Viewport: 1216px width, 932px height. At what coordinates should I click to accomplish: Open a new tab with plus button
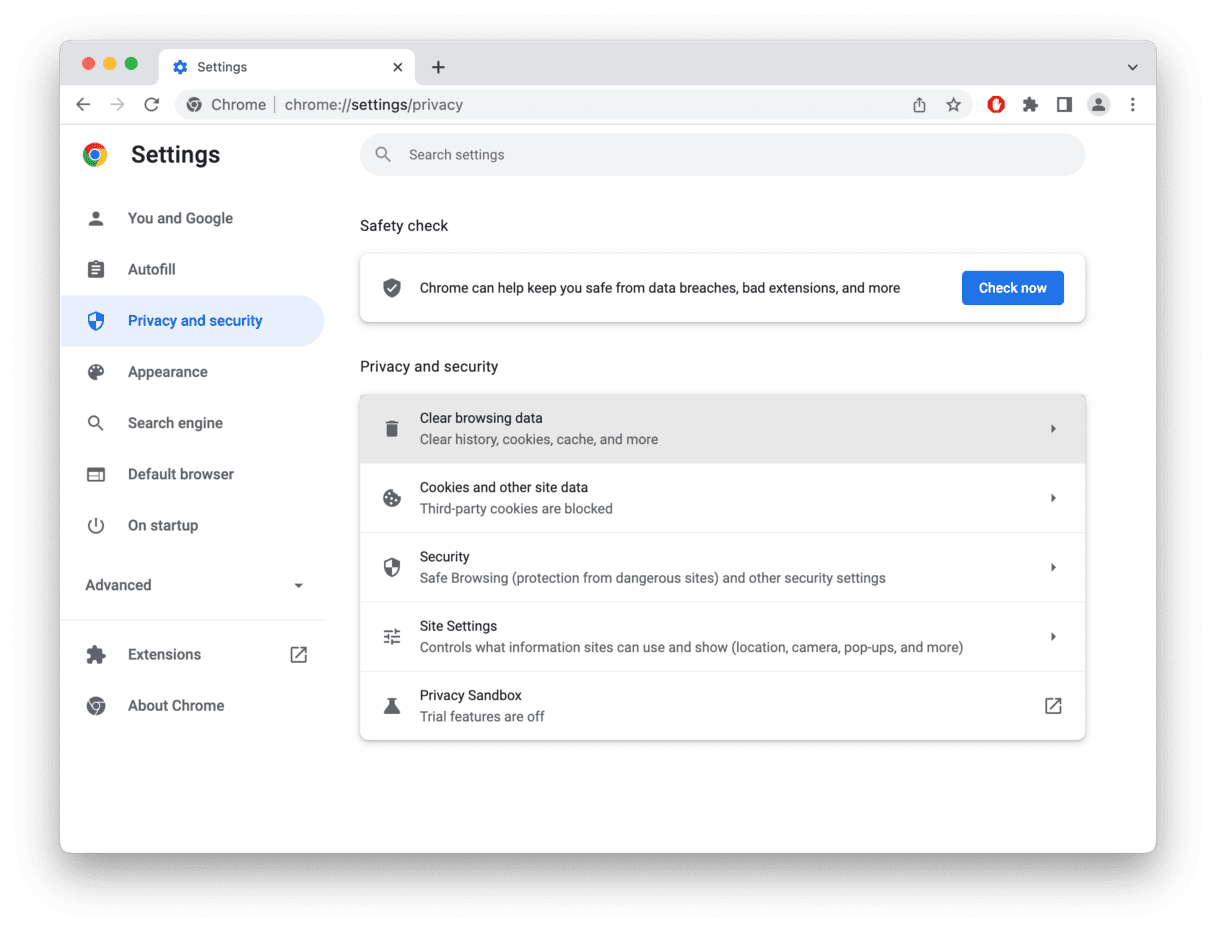[x=438, y=67]
